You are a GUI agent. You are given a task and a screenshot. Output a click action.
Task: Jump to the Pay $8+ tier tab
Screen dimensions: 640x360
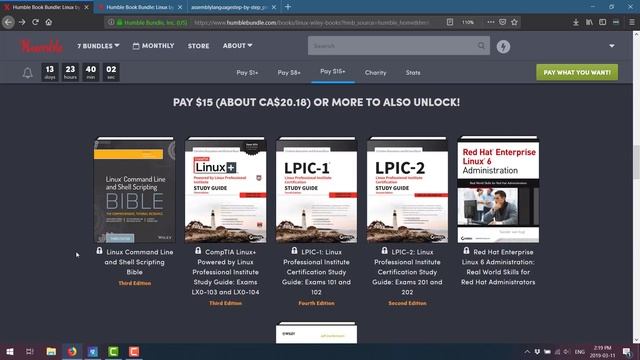[289, 72]
